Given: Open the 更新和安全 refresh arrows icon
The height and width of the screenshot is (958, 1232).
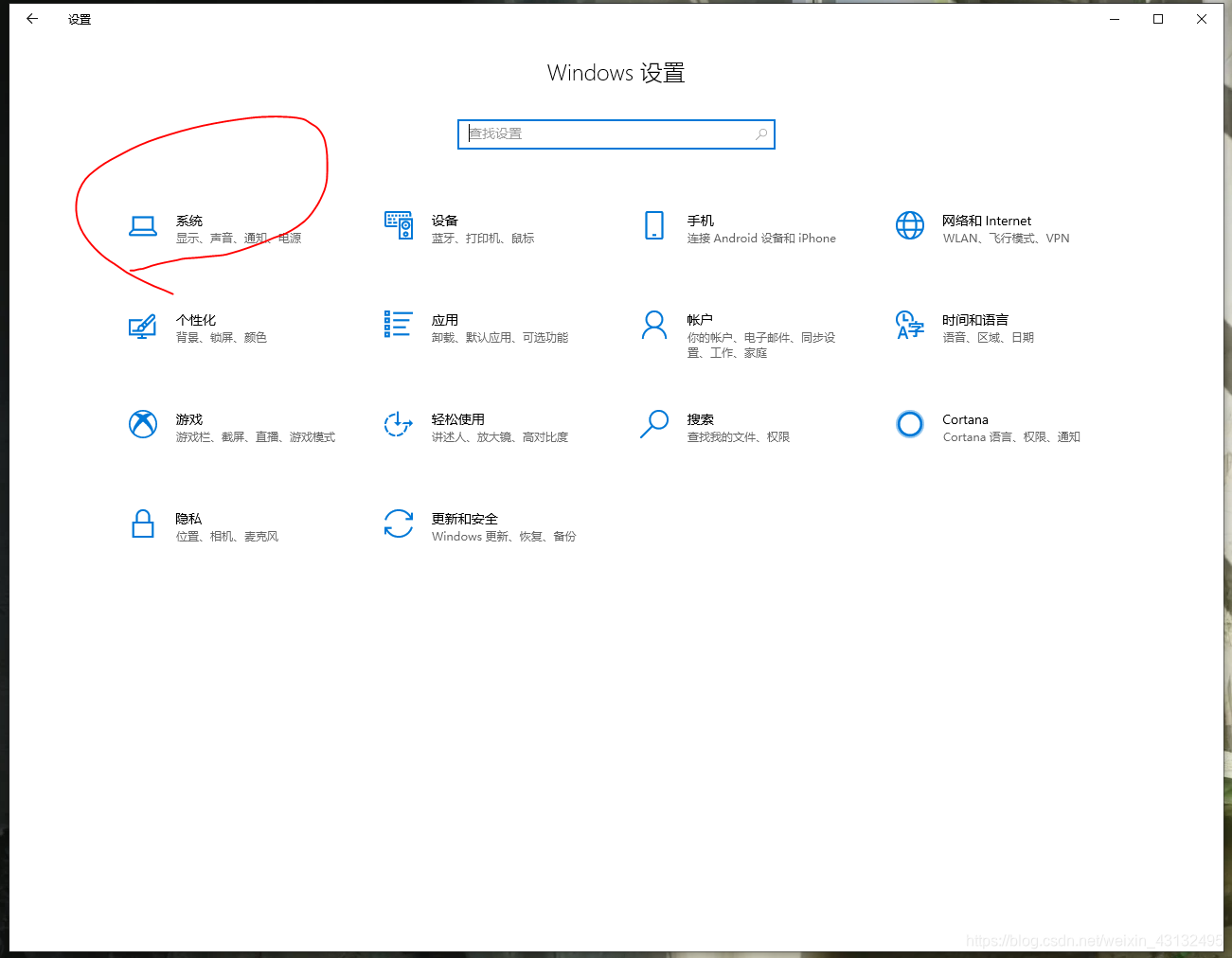Looking at the screenshot, I should click(399, 523).
